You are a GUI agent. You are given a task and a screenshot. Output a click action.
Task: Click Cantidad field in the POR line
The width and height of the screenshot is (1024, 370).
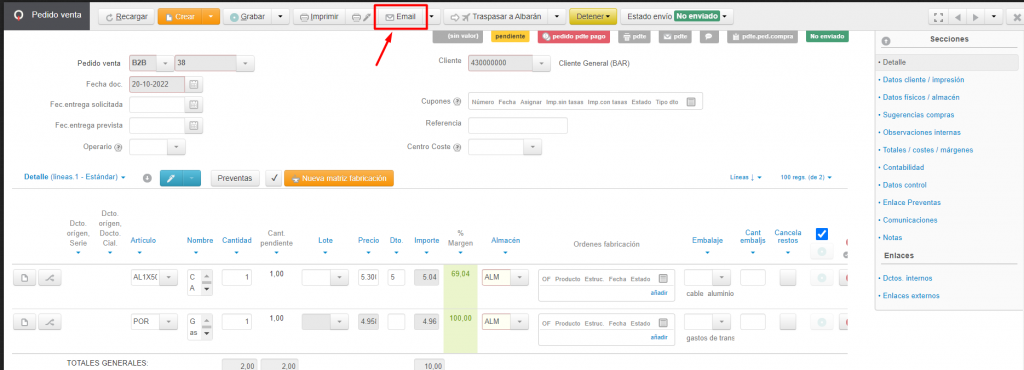pyautogui.click(x=237, y=322)
